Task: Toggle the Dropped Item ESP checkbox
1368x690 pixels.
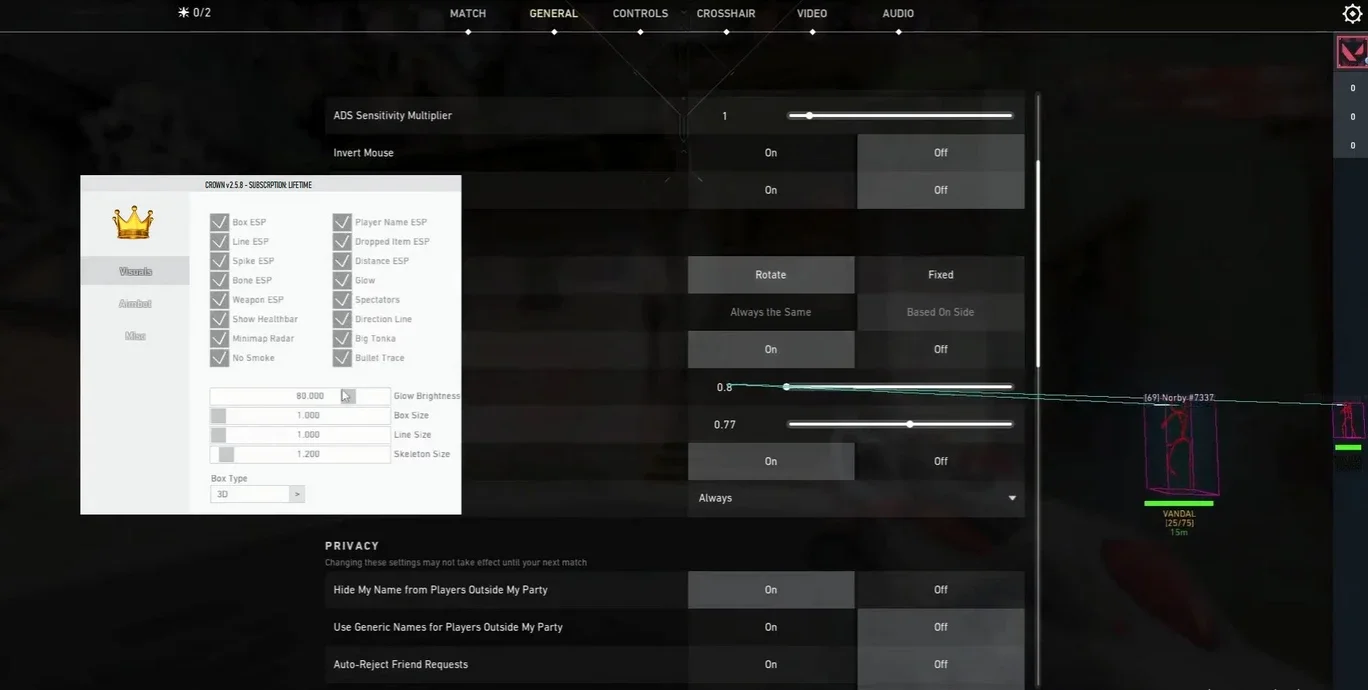Action: [342, 241]
